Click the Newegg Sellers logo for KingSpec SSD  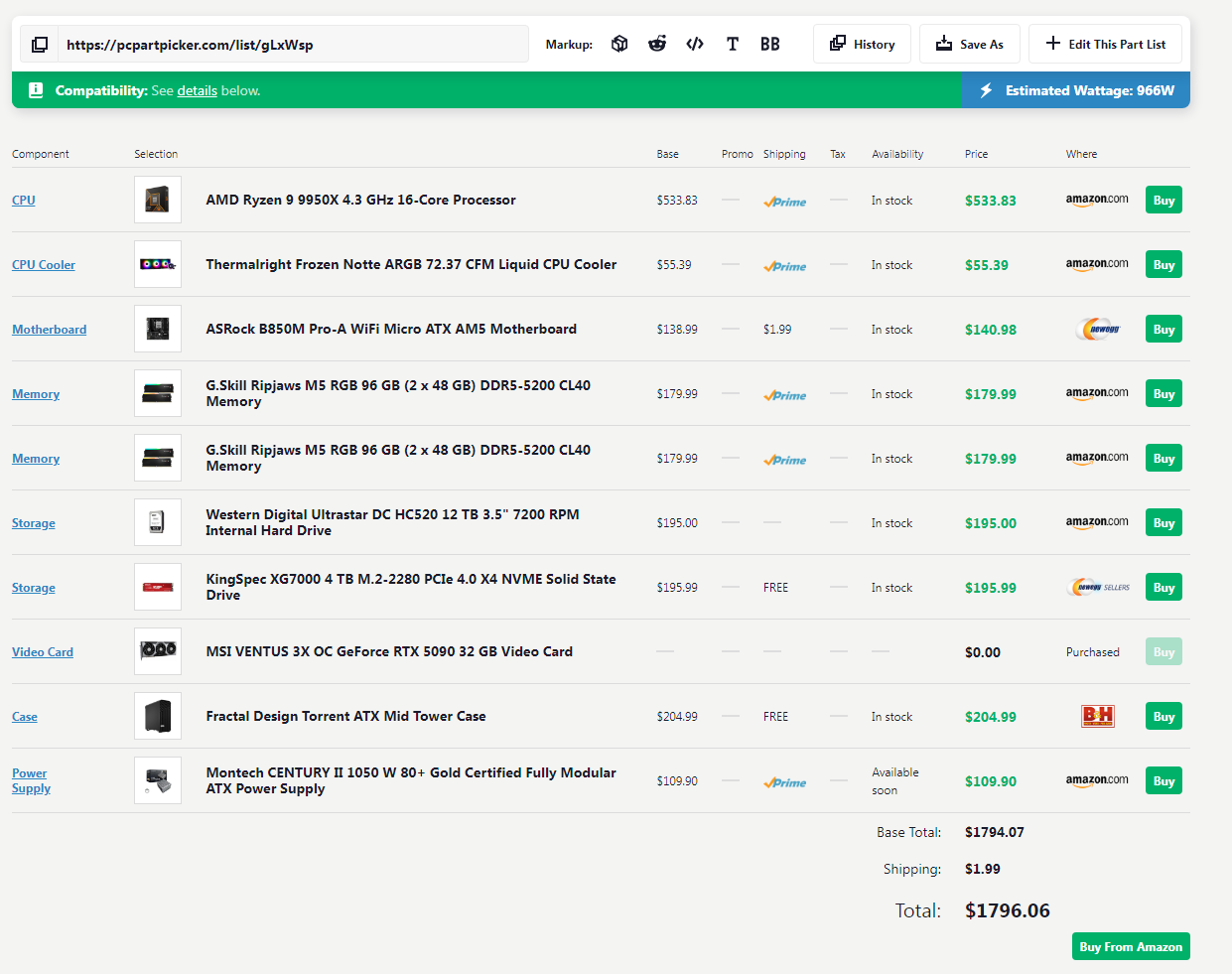click(1098, 587)
